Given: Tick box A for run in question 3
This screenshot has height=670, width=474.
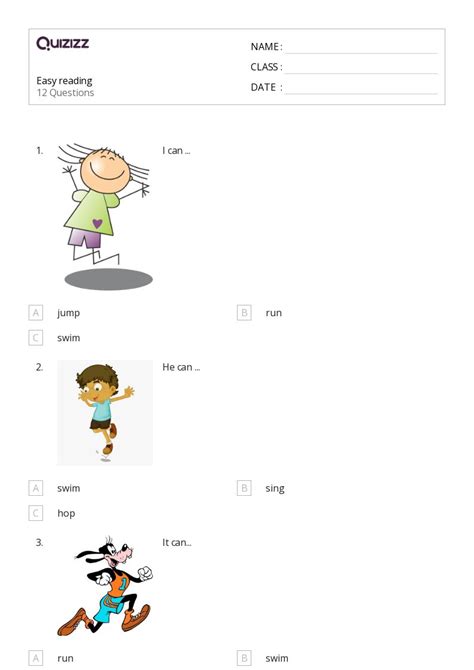Looking at the screenshot, I should point(35,658).
